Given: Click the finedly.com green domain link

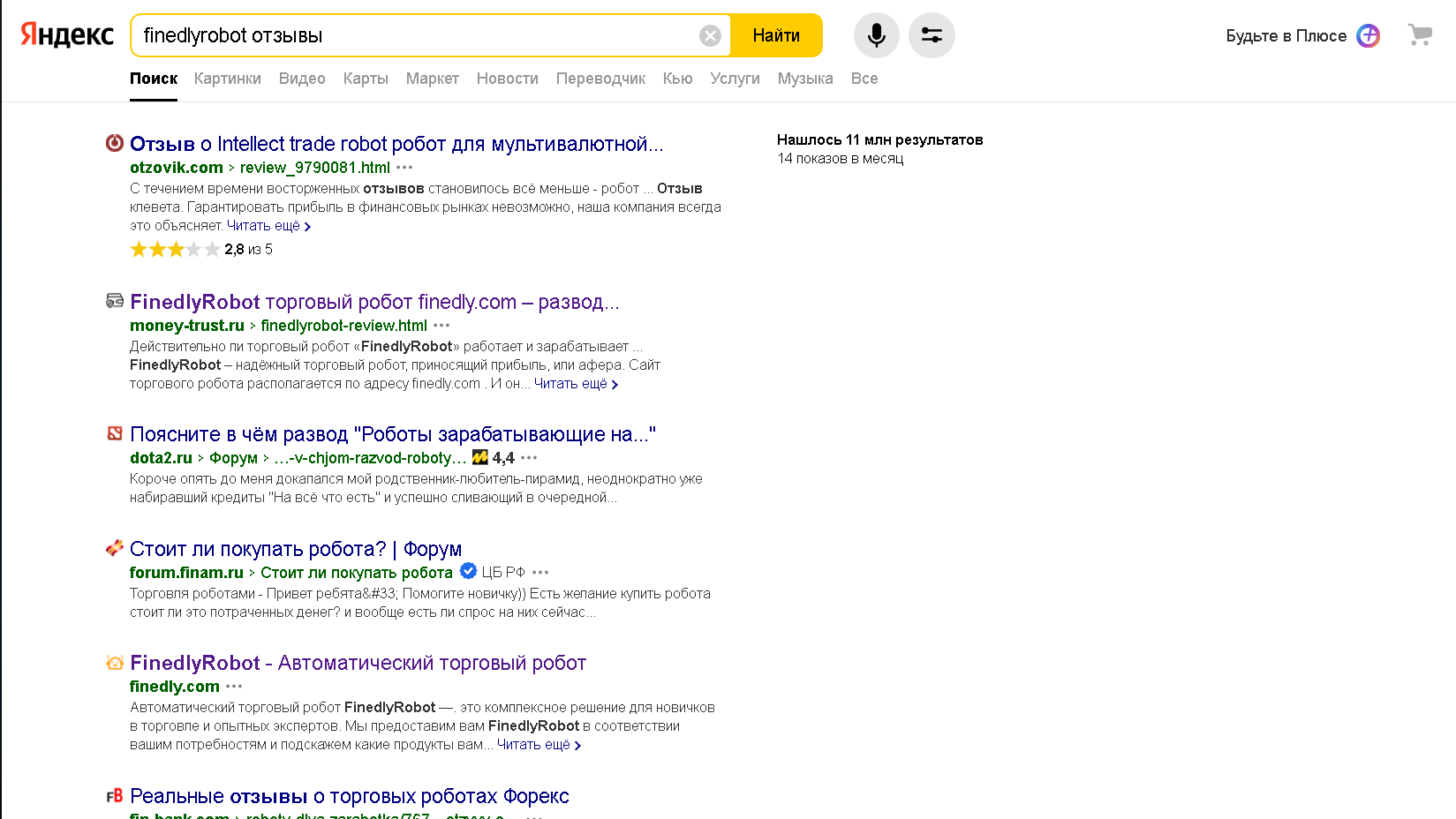Looking at the screenshot, I should 175,687.
